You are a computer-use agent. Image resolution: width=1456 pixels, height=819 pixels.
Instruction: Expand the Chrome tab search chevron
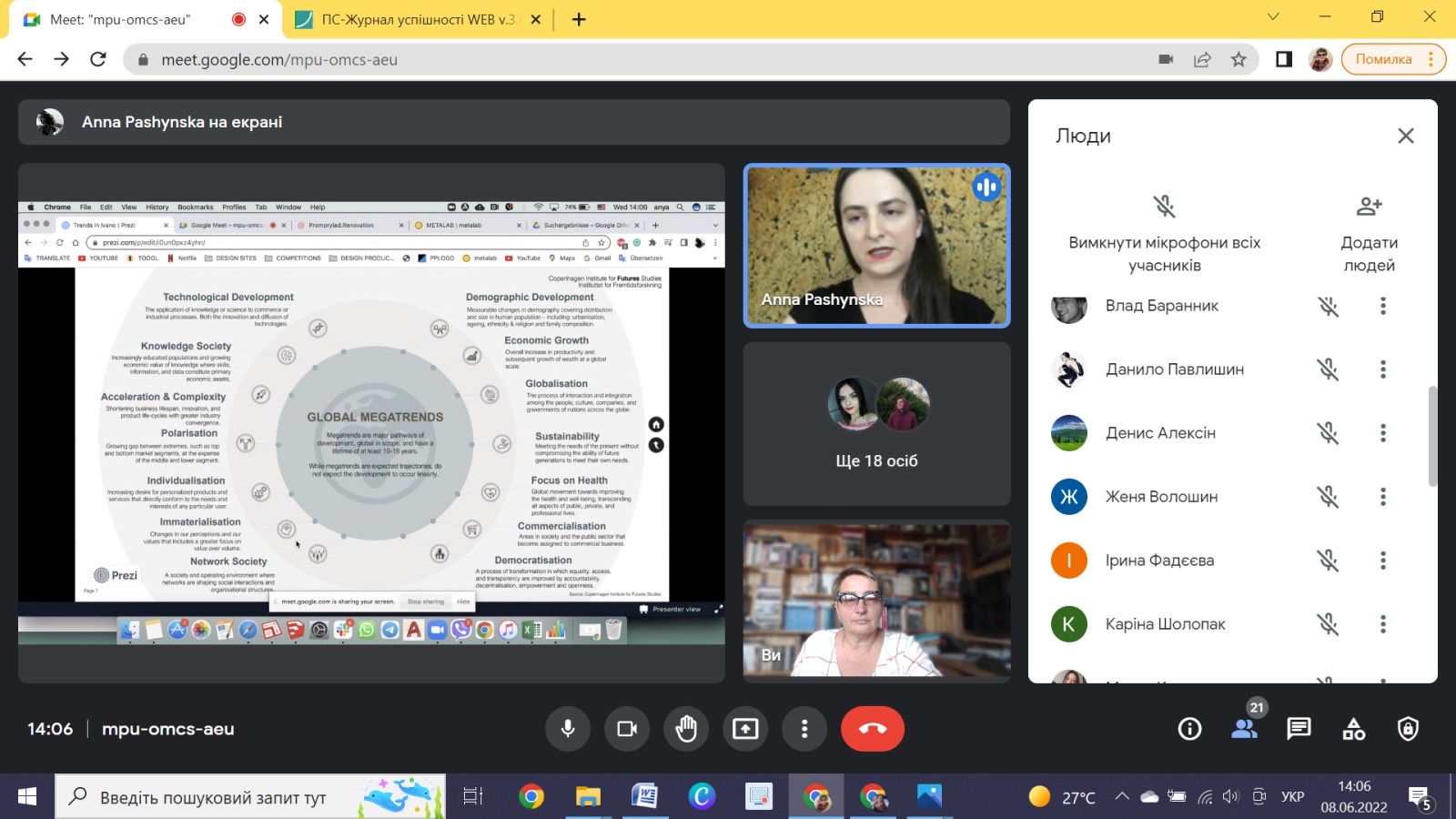(1273, 17)
